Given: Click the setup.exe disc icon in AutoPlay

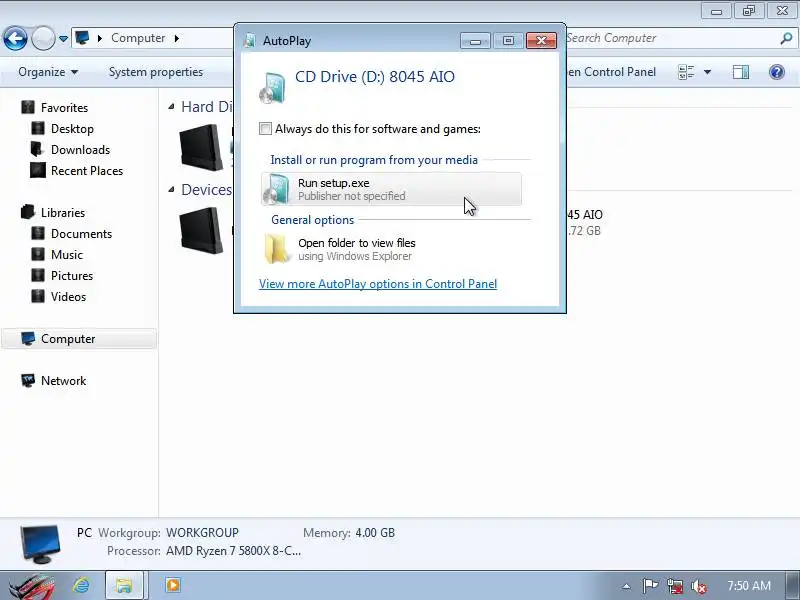Looking at the screenshot, I should [x=277, y=189].
